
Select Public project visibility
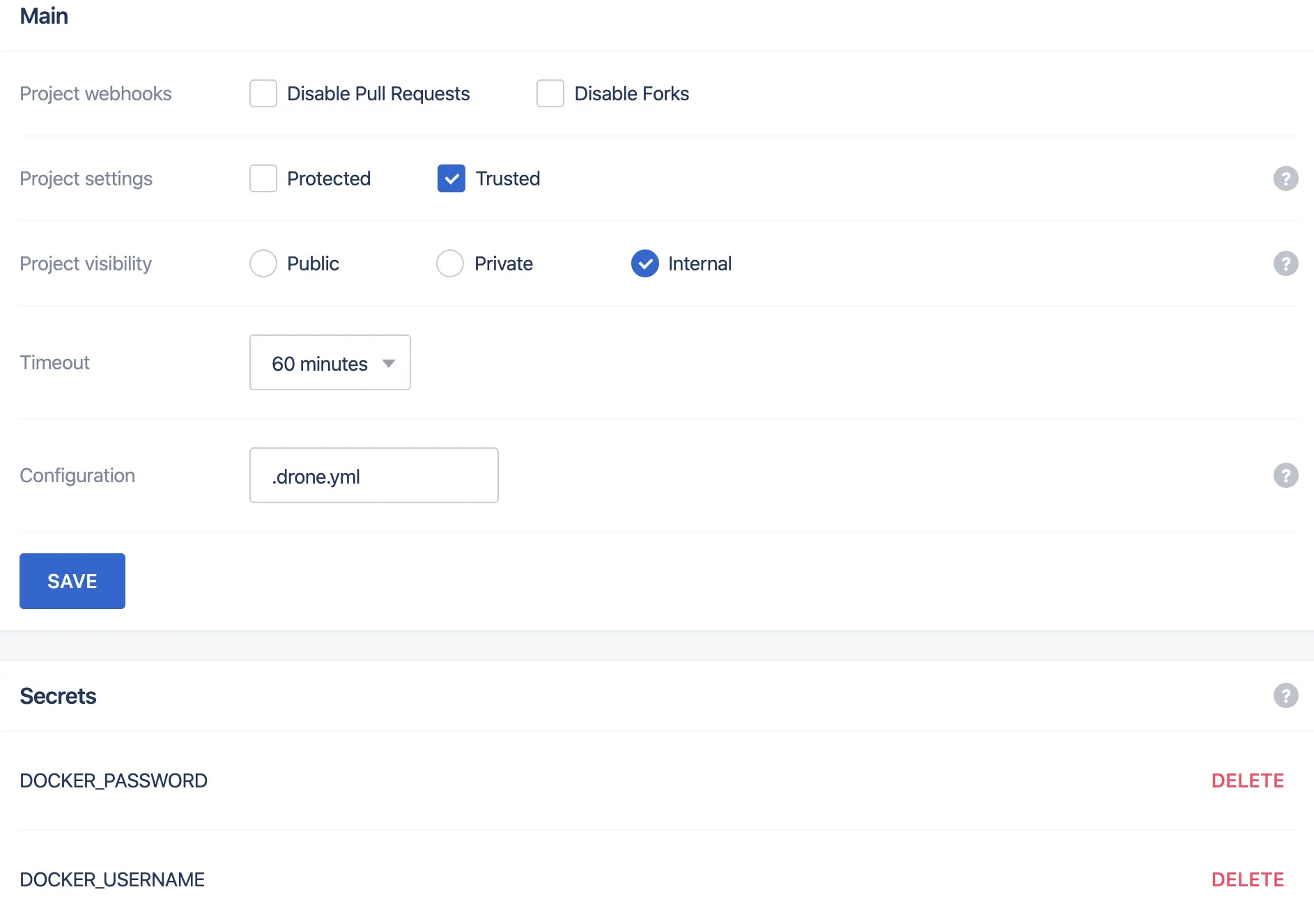coord(263,263)
